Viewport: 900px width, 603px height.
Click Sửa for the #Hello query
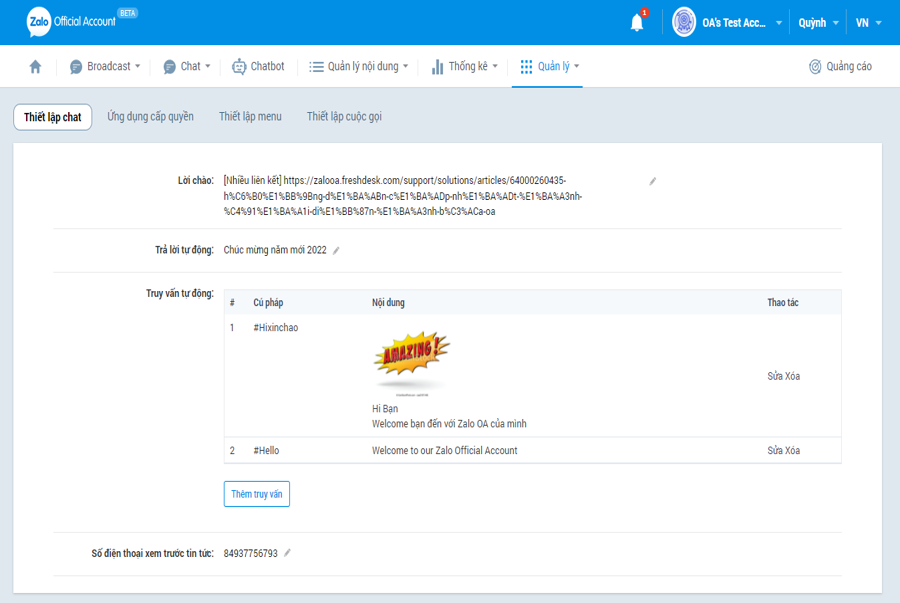(x=775, y=451)
